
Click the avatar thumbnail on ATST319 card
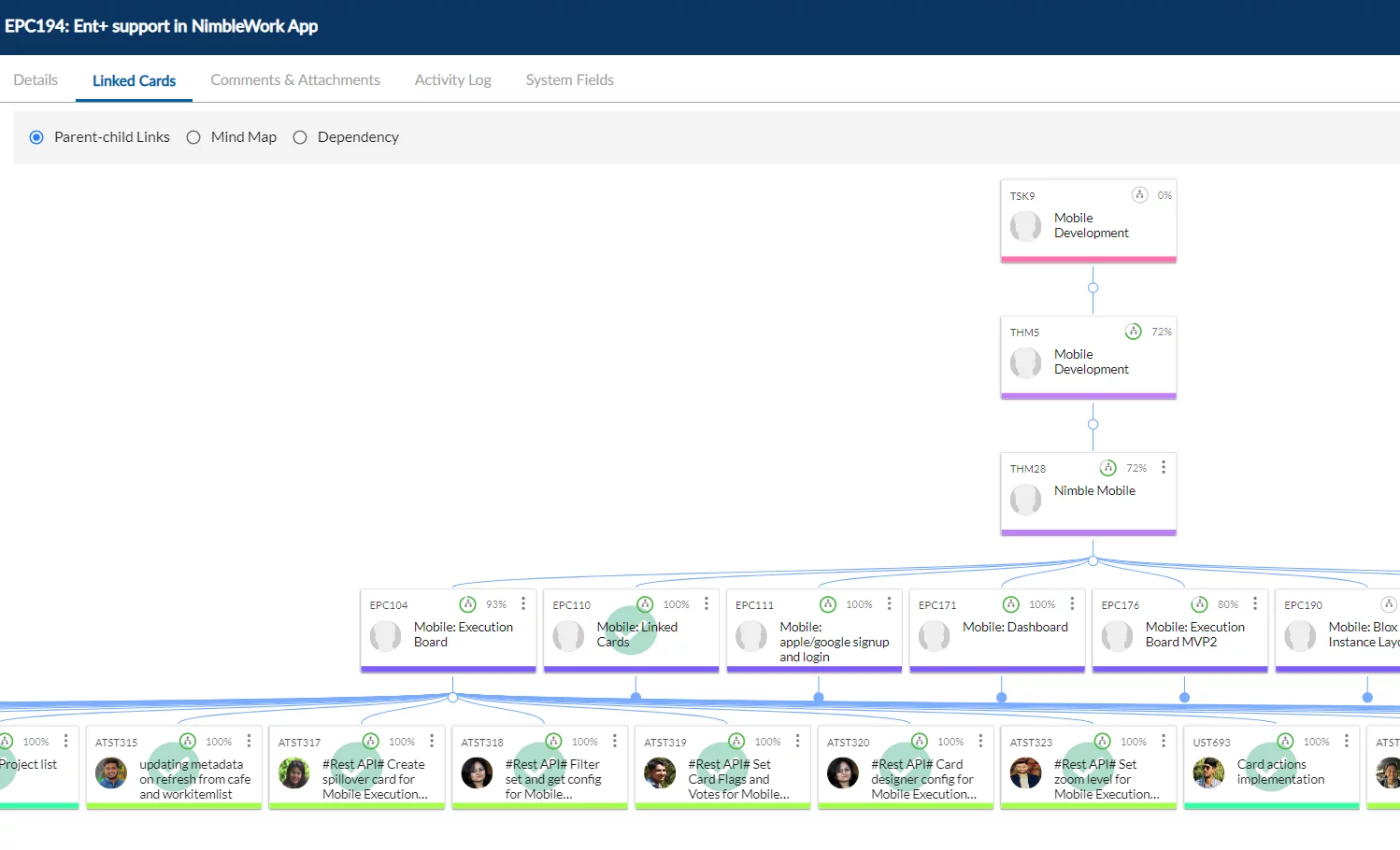click(x=660, y=773)
